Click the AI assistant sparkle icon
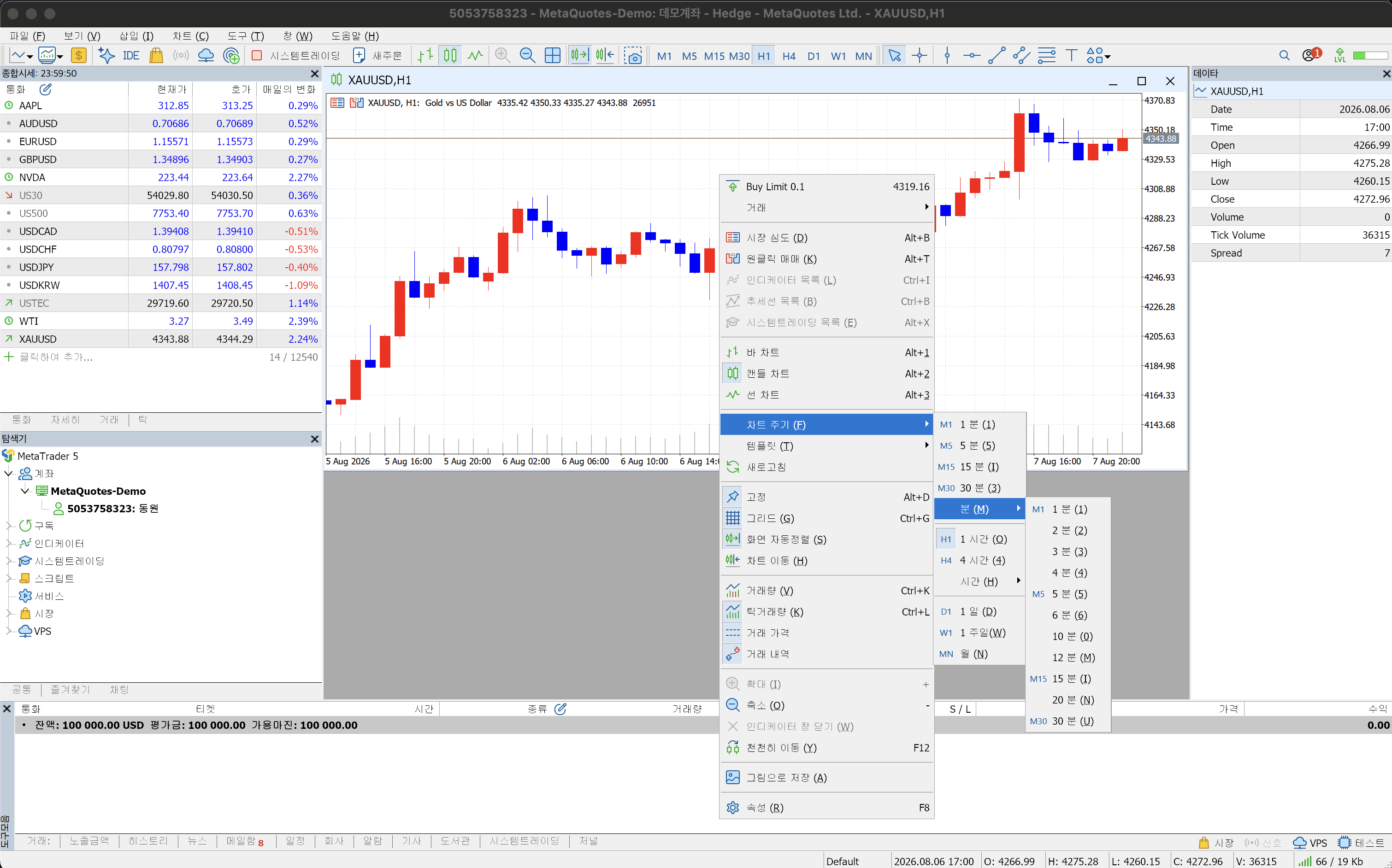1392x868 pixels. (x=106, y=56)
